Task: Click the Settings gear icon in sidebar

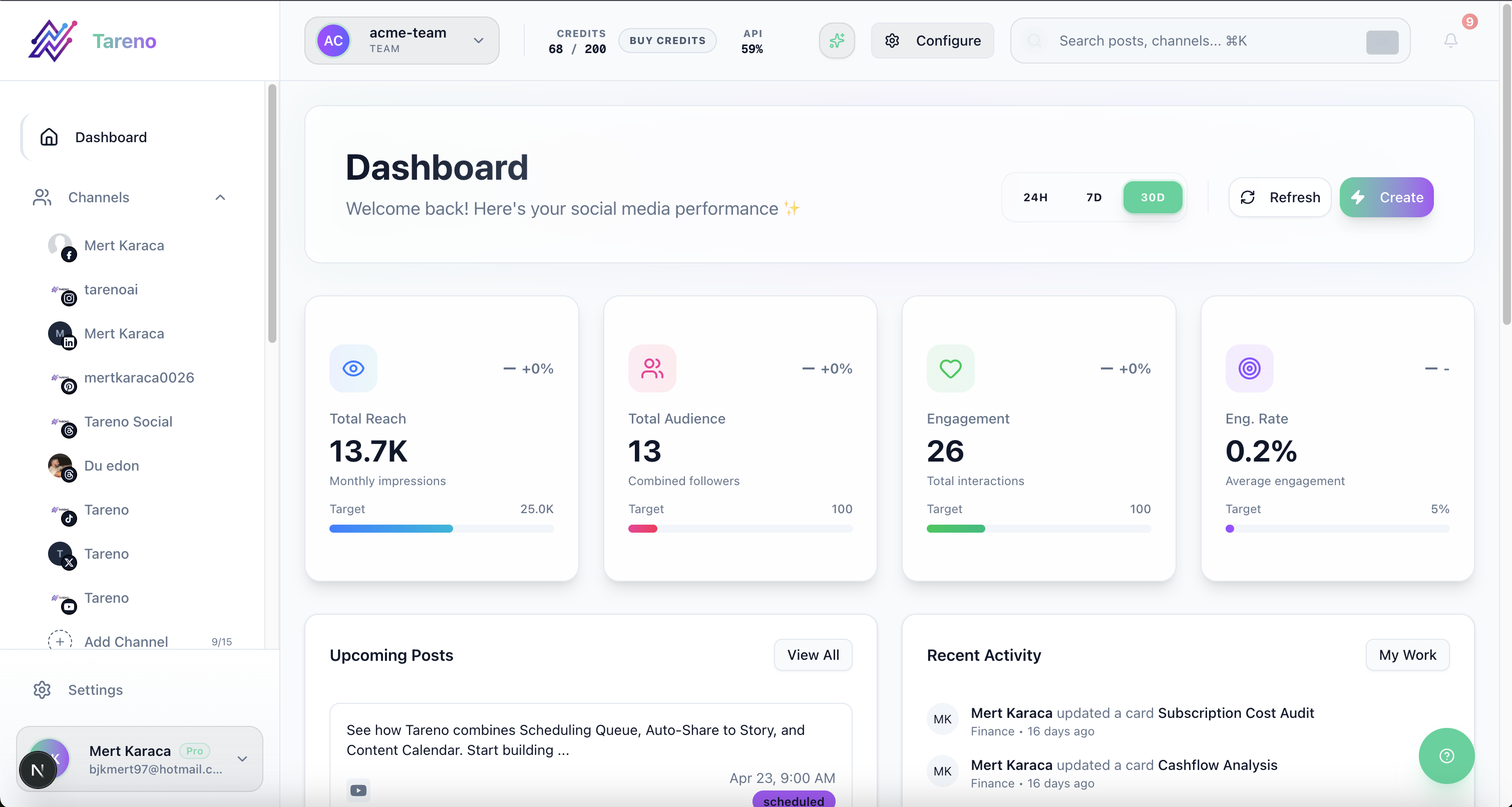Action: (42, 690)
